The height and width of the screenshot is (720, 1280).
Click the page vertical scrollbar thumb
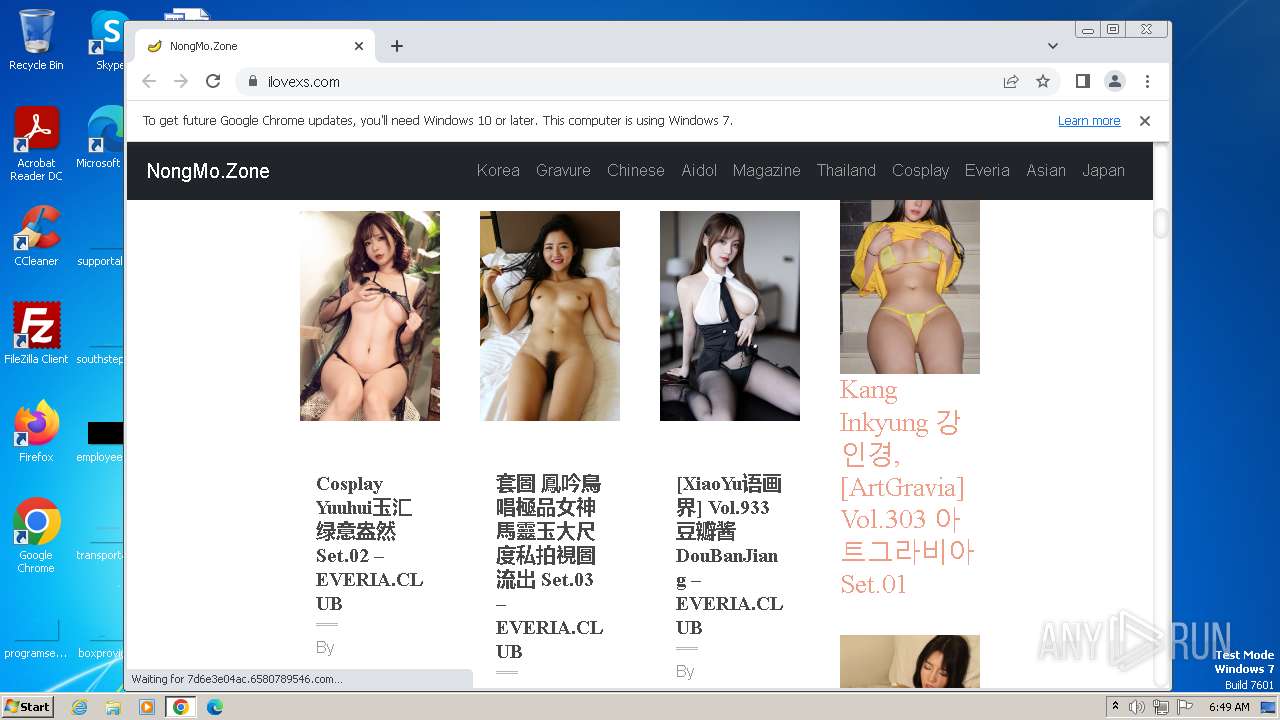(1161, 224)
